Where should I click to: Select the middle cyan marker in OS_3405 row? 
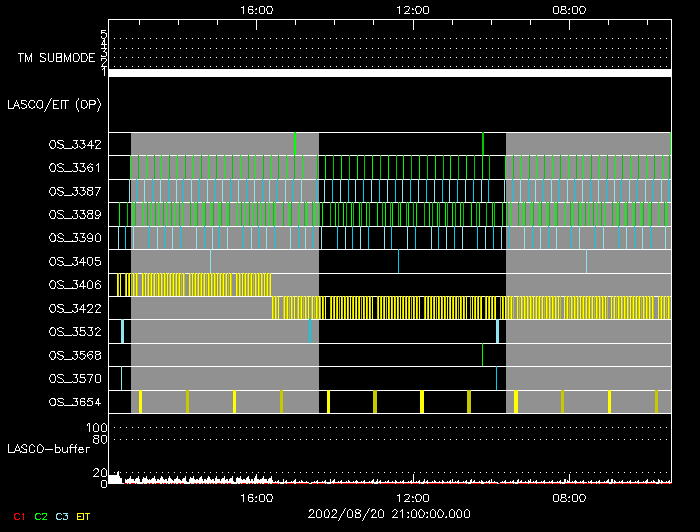pyautogui.click(x=398, y=261)
